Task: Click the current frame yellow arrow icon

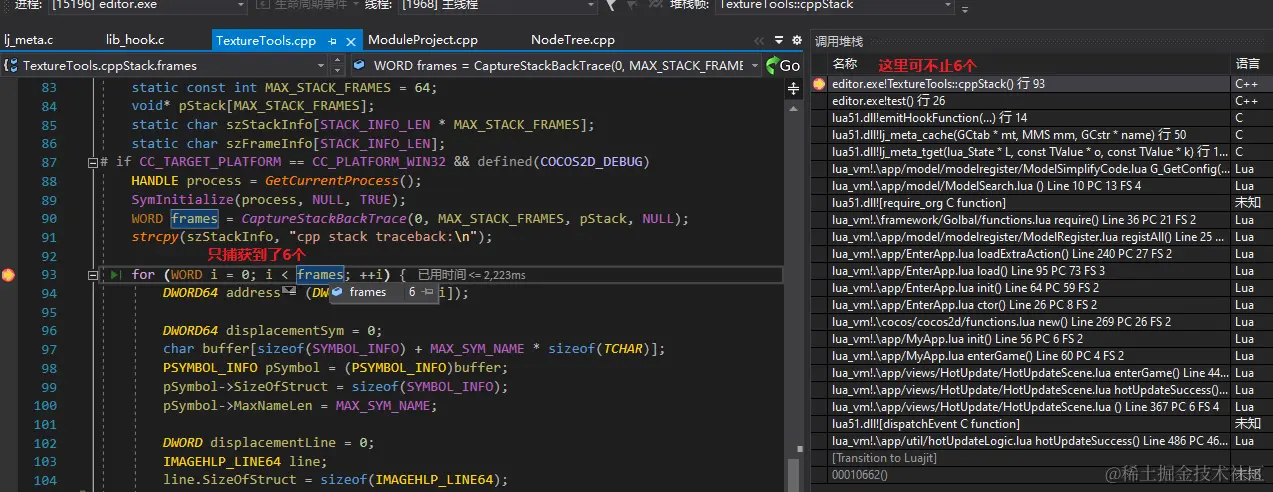Action: [820, 84]
